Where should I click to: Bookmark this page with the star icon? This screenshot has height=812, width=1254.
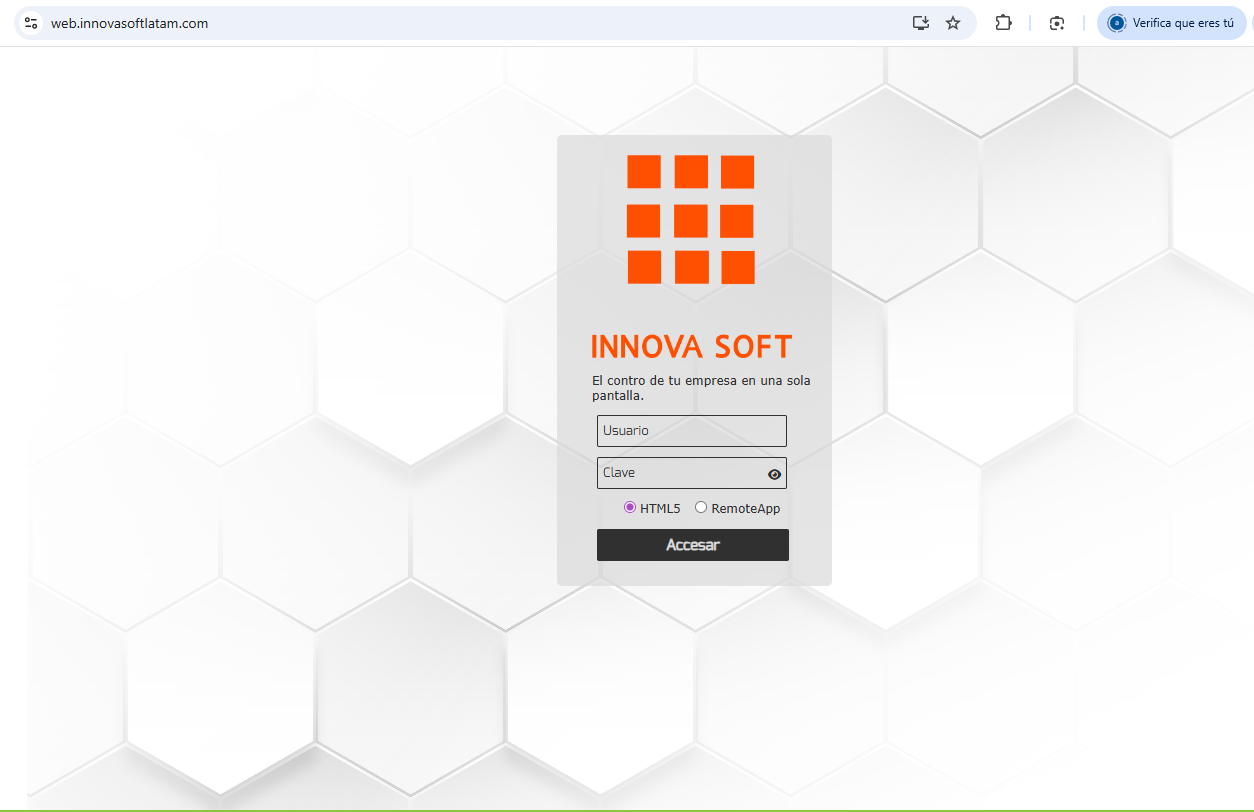click(953, 23)
